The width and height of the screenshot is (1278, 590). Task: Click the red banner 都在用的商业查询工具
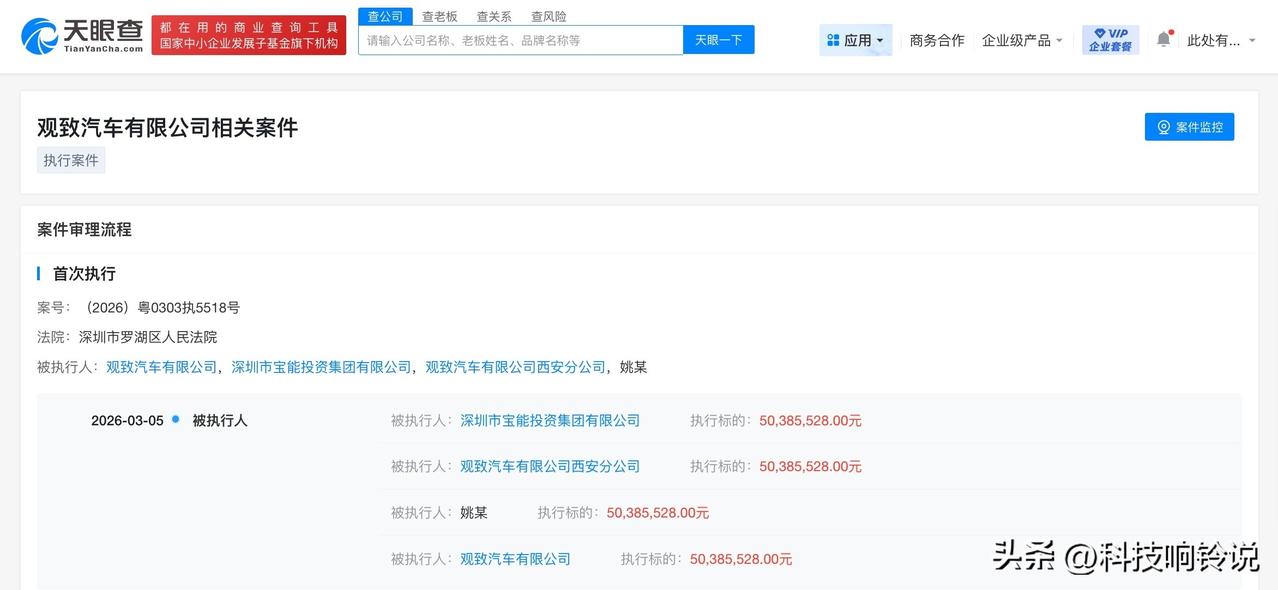click(249, 36)
